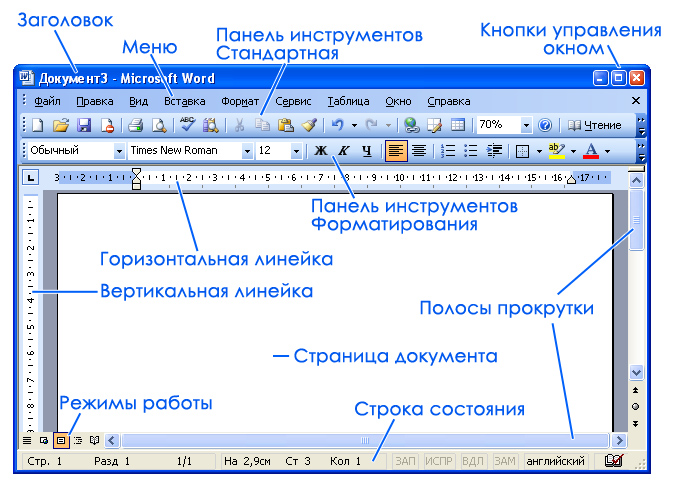Toggle Underline (Ч) formatting
The width and height of the screenshot is (677, 486).
coord(367,151)
